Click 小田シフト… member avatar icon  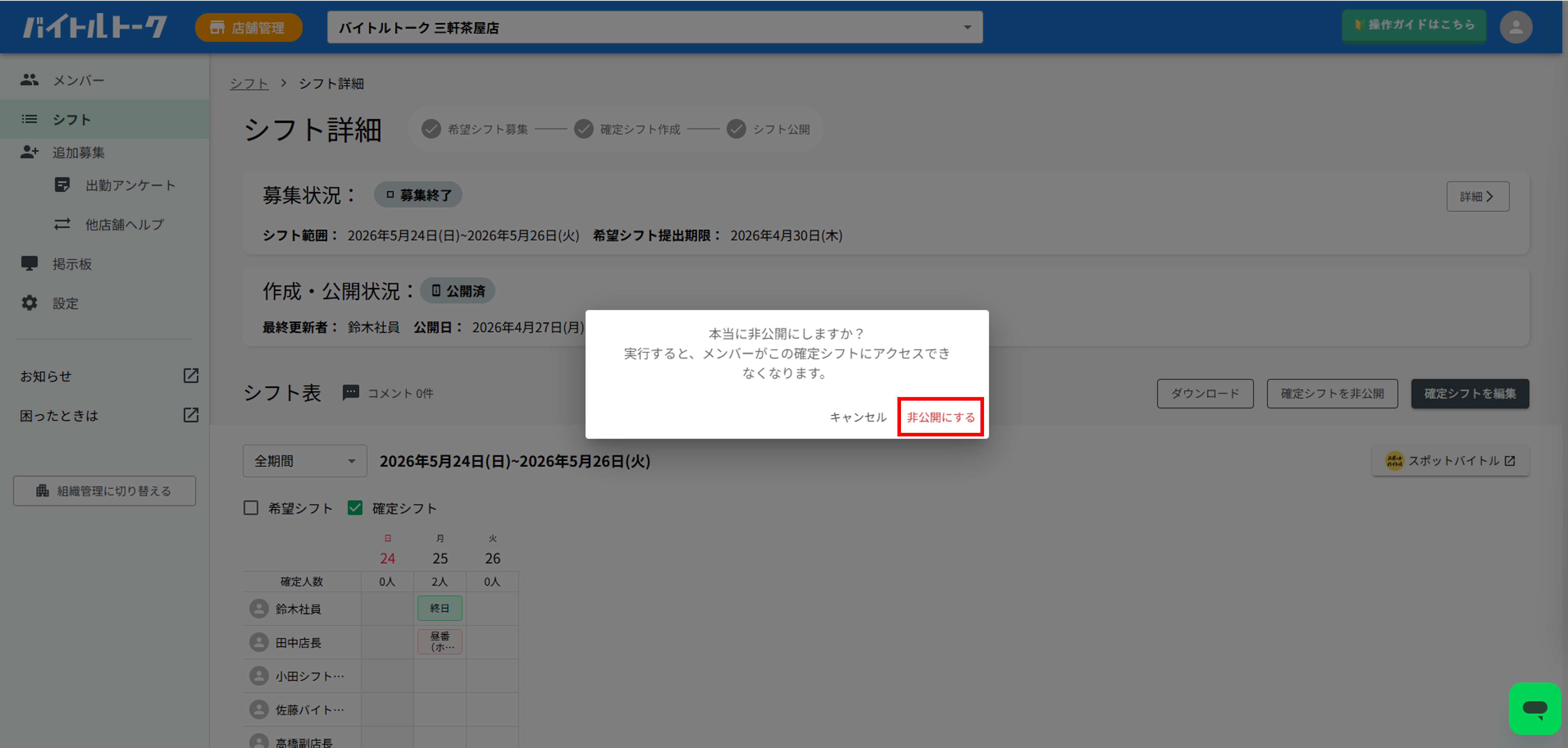click(259, 676)
